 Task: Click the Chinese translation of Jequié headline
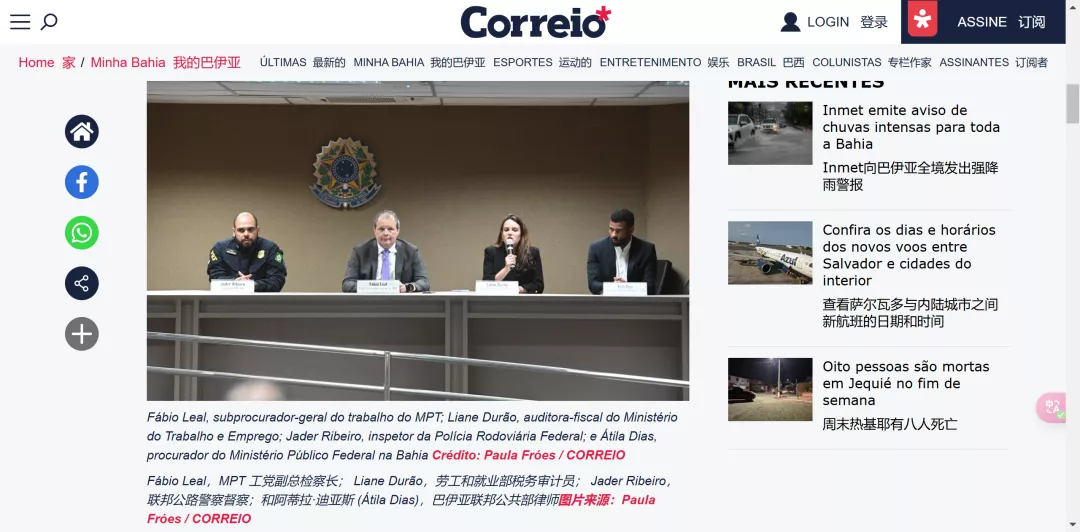[x=890, y=424]
